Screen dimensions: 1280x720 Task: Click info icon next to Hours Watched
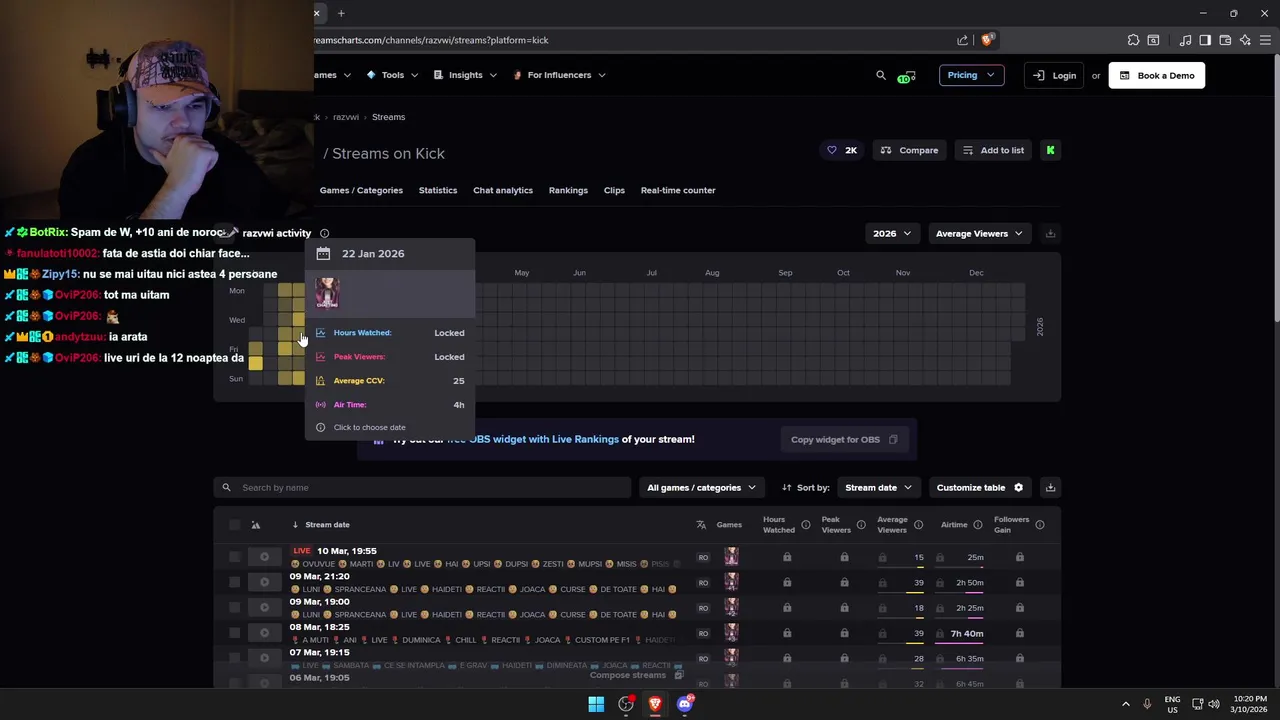(805, 525)
